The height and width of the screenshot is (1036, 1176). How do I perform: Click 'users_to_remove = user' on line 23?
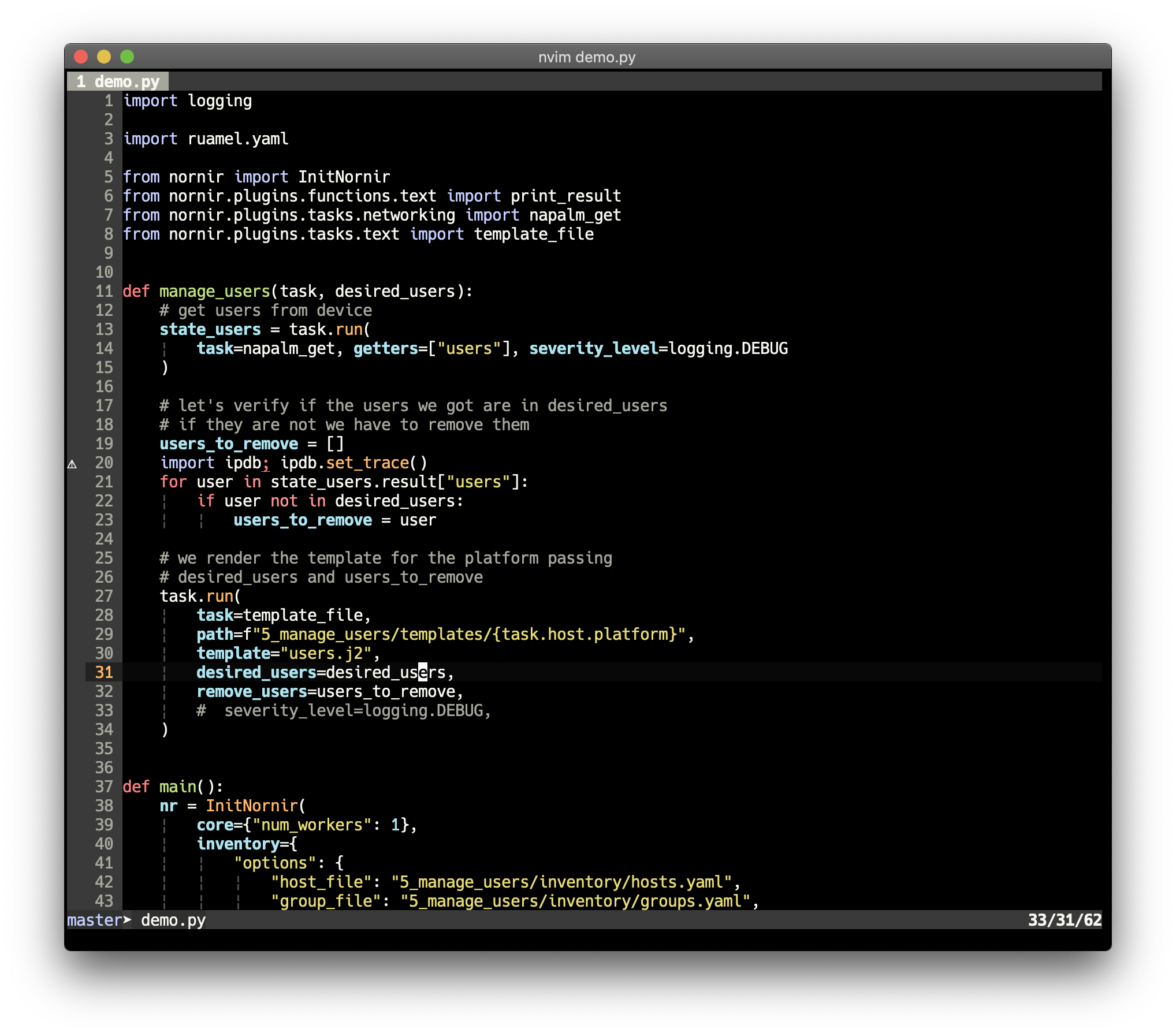pyautogui.click(x=335, y=520)
